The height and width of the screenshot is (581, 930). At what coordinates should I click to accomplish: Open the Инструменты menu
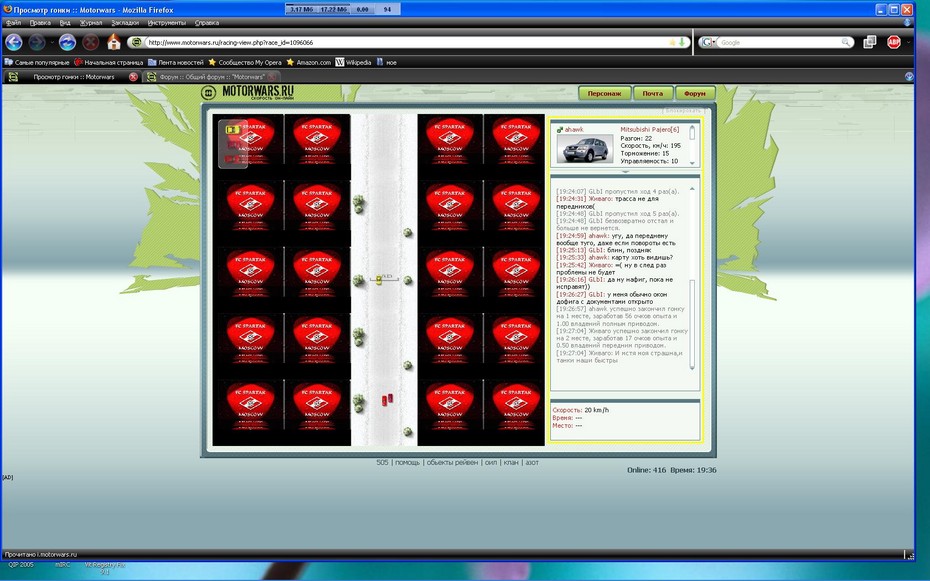pos(167,23)
